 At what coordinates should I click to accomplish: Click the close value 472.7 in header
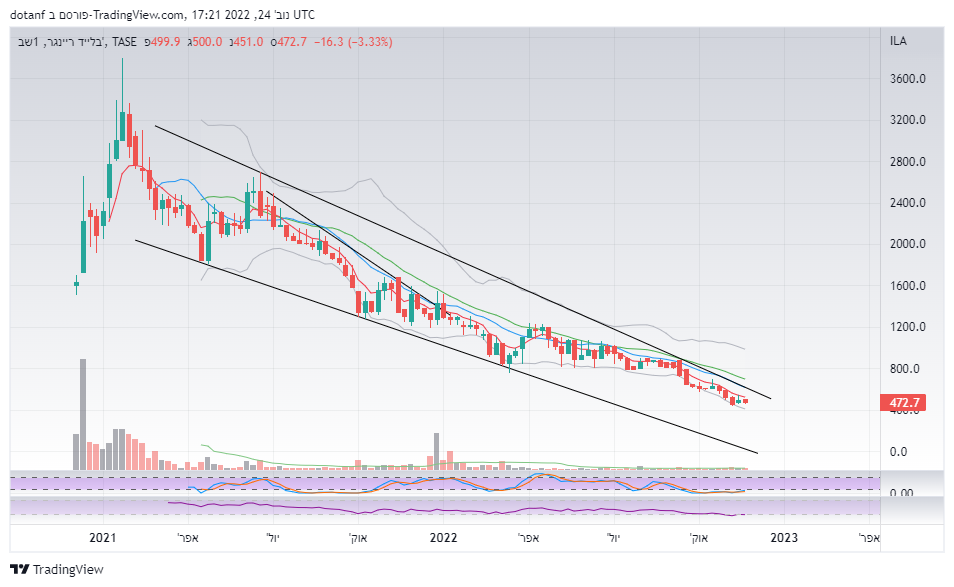tap(292, 41)
